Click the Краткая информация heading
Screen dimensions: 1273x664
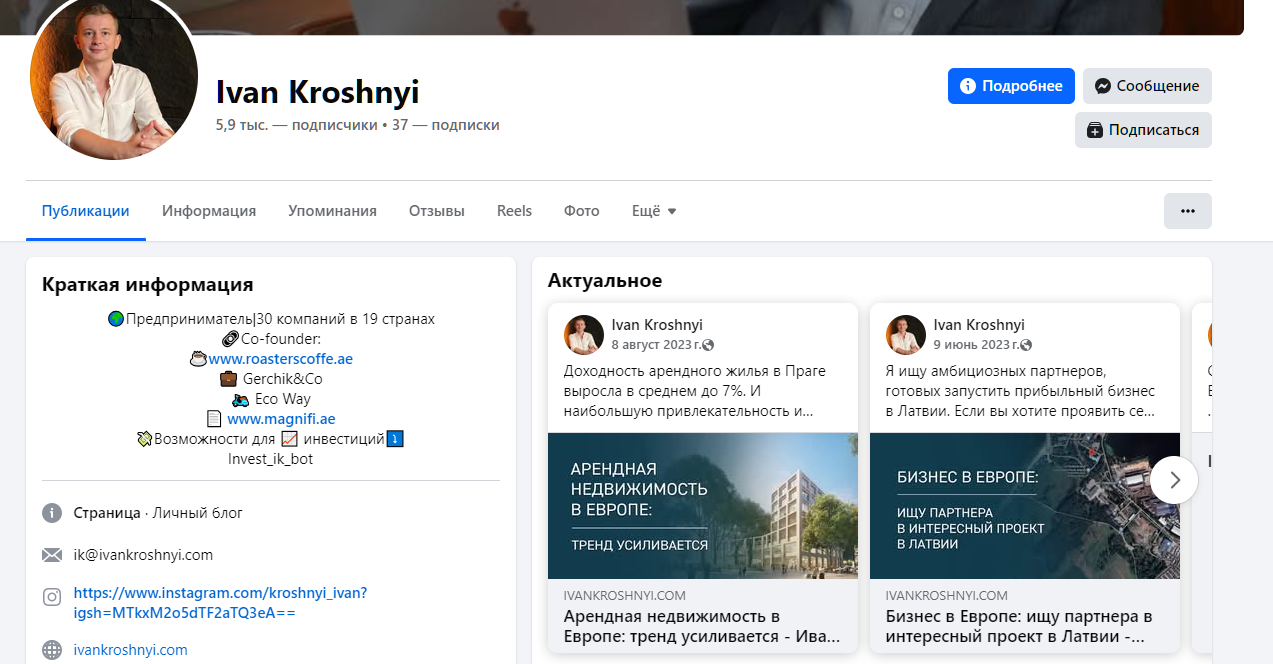[148, 285]
